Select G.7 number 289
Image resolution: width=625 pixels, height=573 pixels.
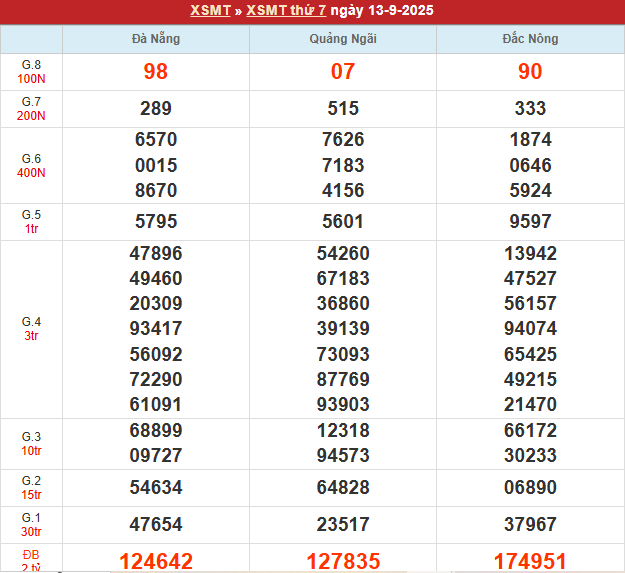(x=156, y=108)
